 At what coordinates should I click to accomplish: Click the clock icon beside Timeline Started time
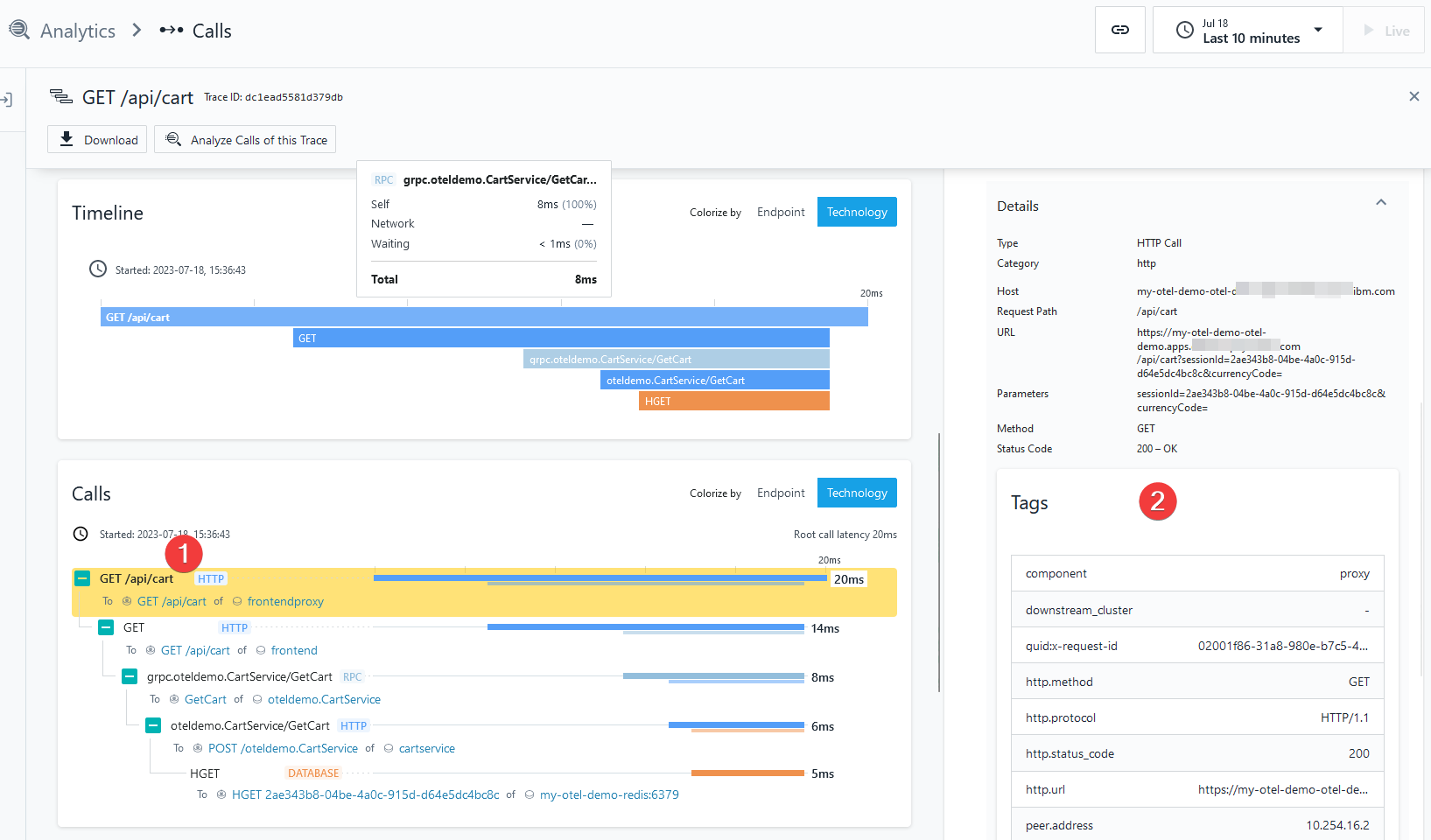pyautogui.click(x=98, y=269)
